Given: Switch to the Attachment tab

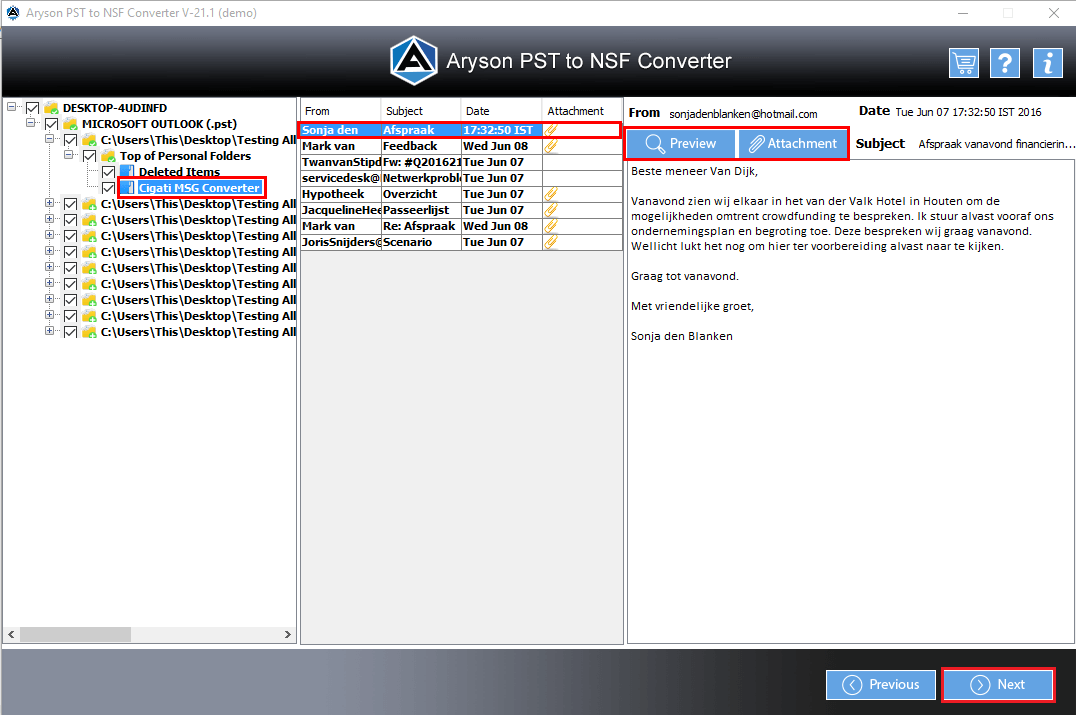Looking at the screenshot, I should pos(793,143).
